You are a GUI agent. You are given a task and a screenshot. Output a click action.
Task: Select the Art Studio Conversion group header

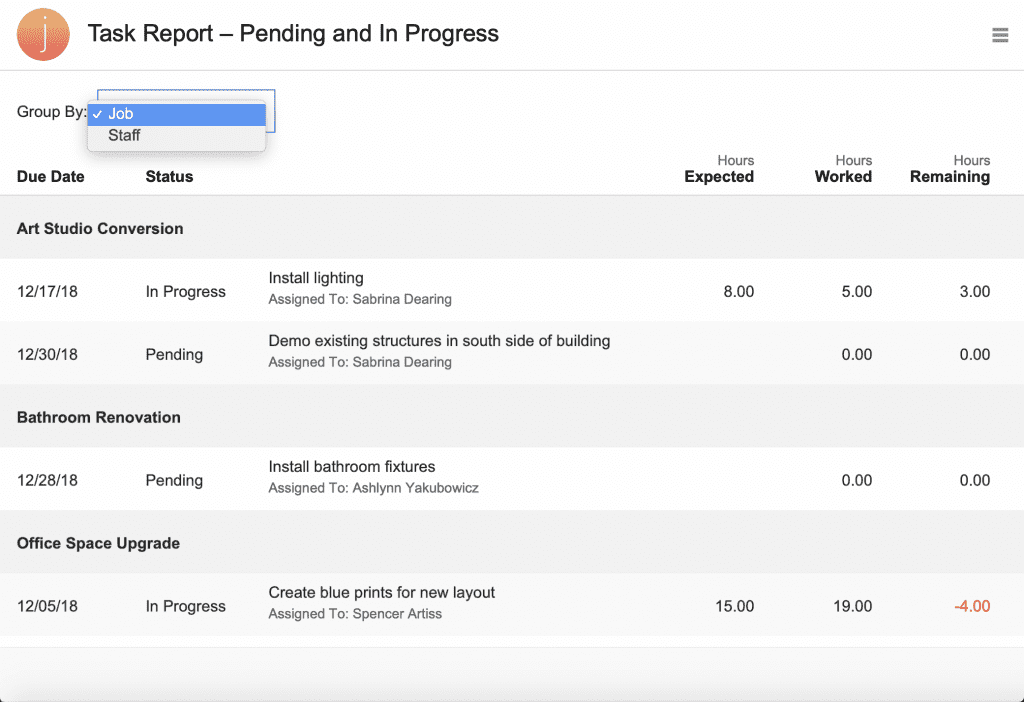pos(99,228)
